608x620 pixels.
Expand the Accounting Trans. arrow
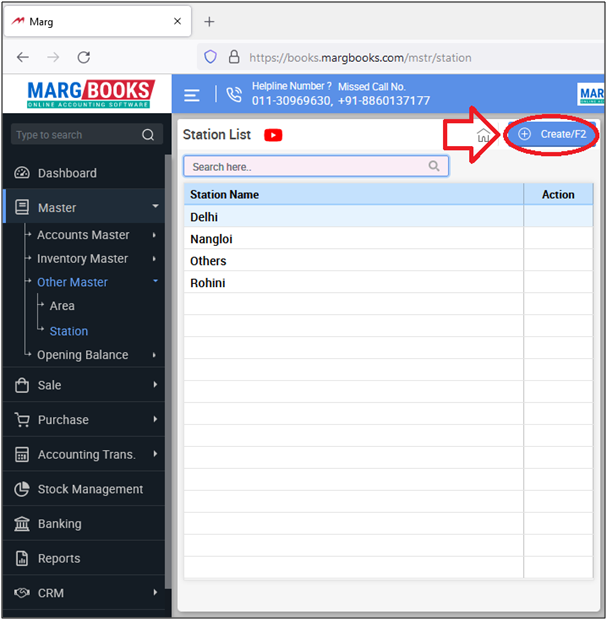click(155, 454)
